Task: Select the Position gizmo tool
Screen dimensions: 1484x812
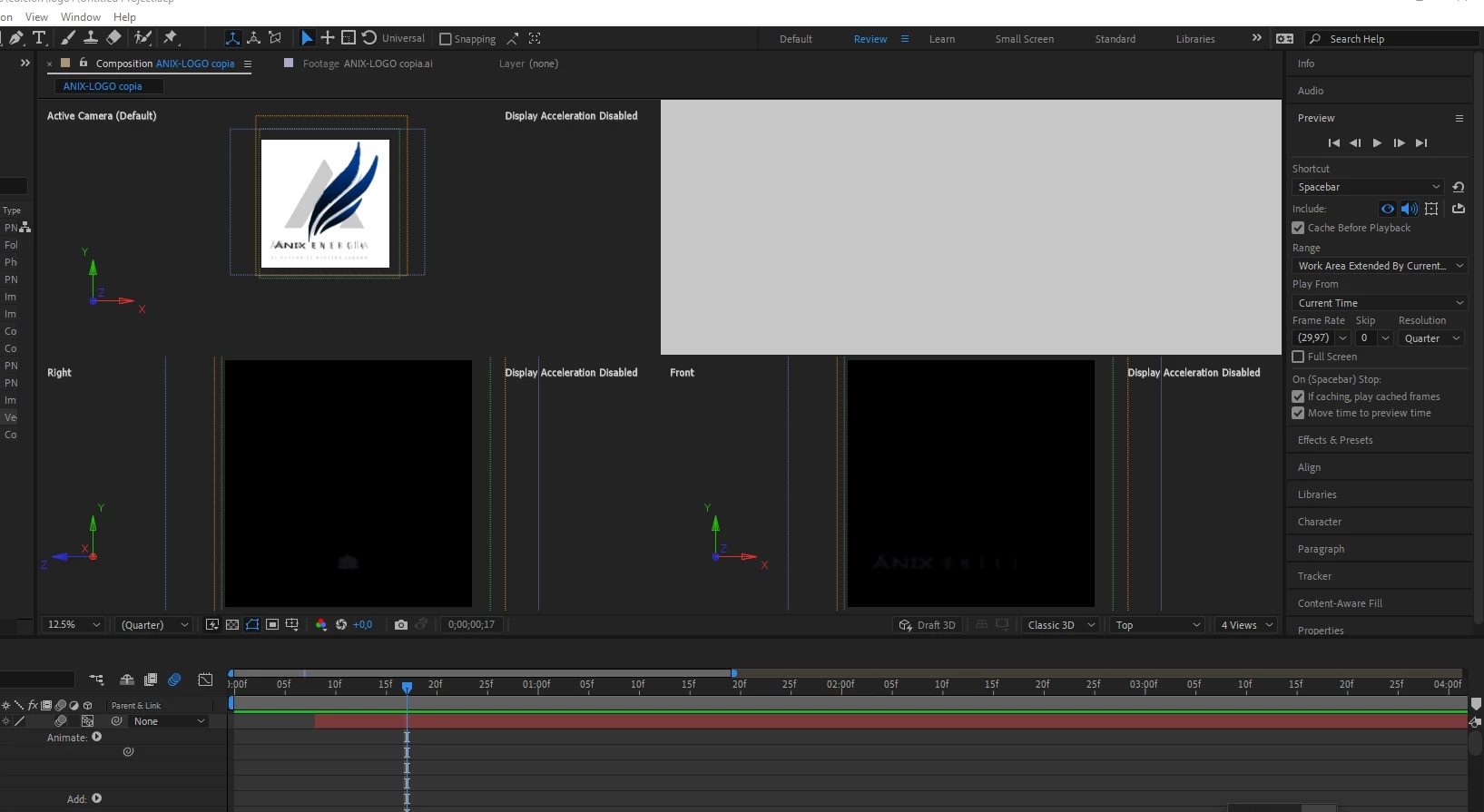Action: click(328, 38)
